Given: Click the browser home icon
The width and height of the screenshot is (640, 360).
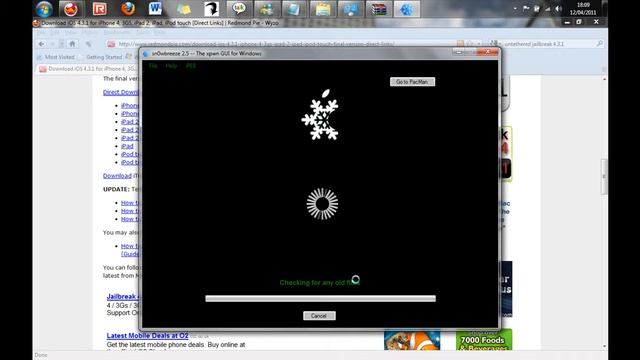Looking at the screenshot, I should (x=72, y=44).
